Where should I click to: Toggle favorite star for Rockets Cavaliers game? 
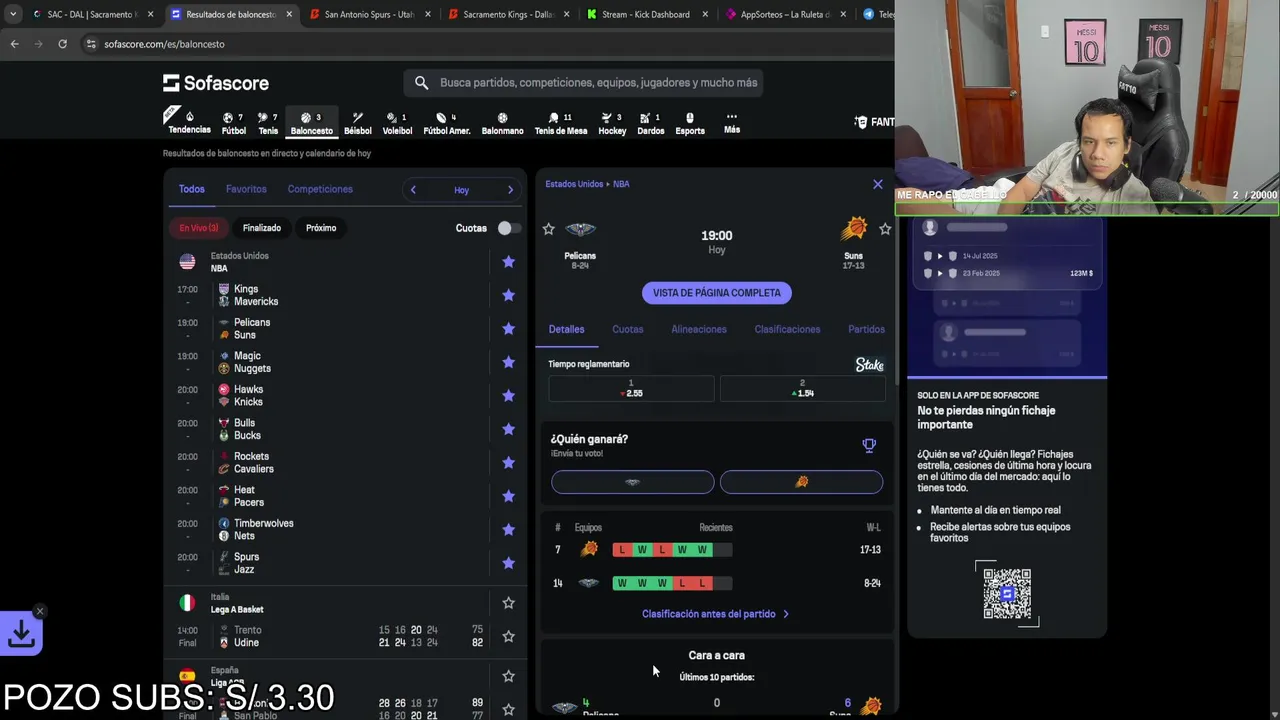coord(508,463)
